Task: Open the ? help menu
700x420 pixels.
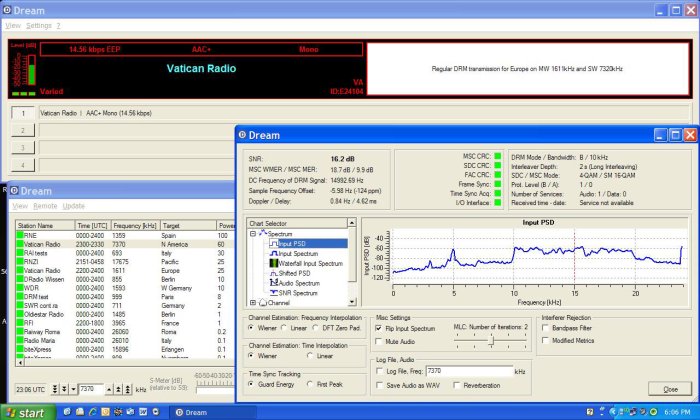Action: (x=58, y=25)
